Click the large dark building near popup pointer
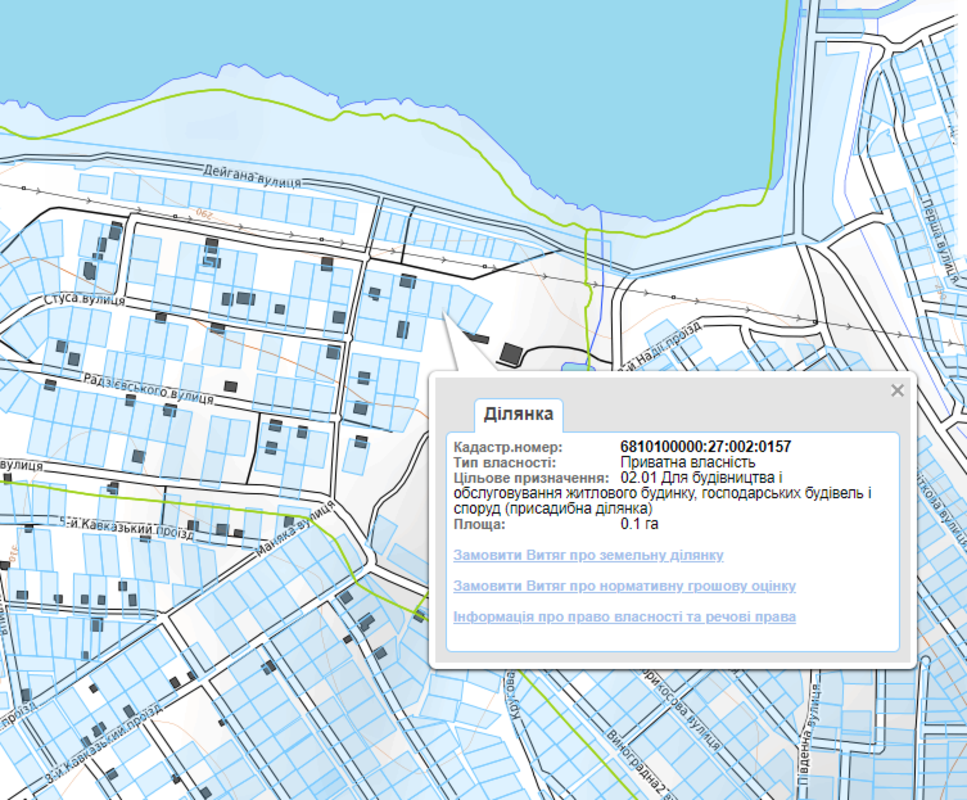 tap(513, 353)
